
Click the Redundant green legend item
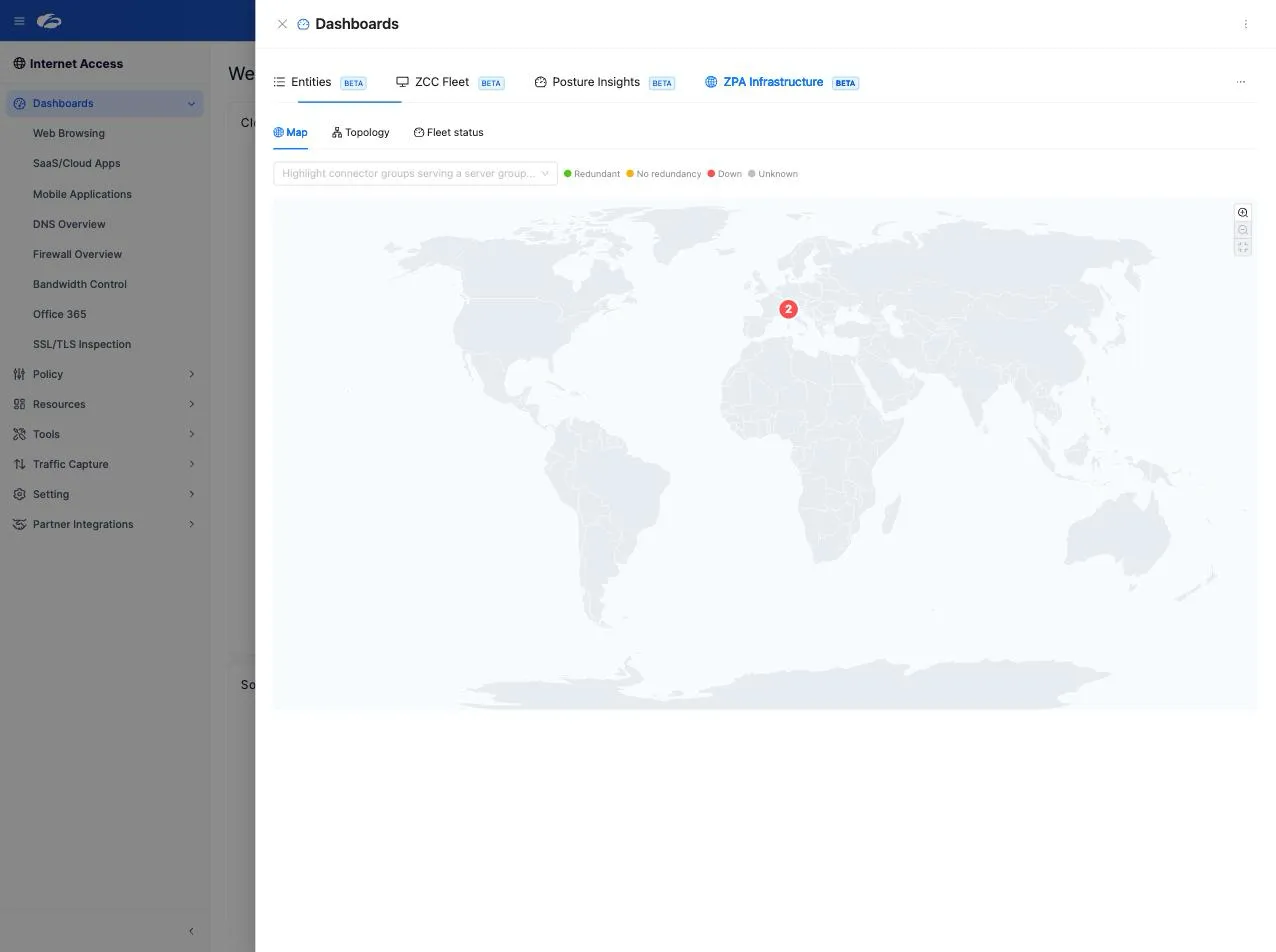tap(592, 174)
